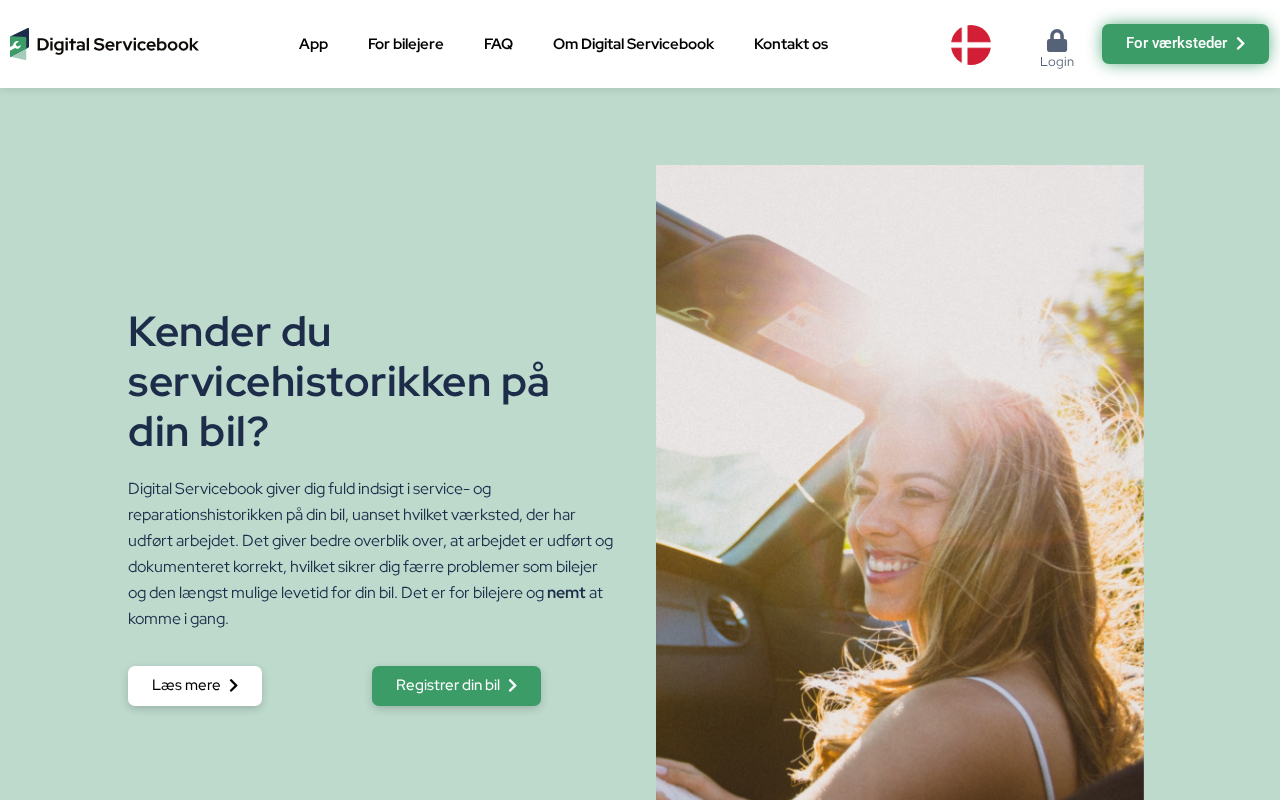Click the padlock login icon
Image resolution: width=1280 pixels, height=800 pixels.
pyautogui.click(x=1057, y=40)
